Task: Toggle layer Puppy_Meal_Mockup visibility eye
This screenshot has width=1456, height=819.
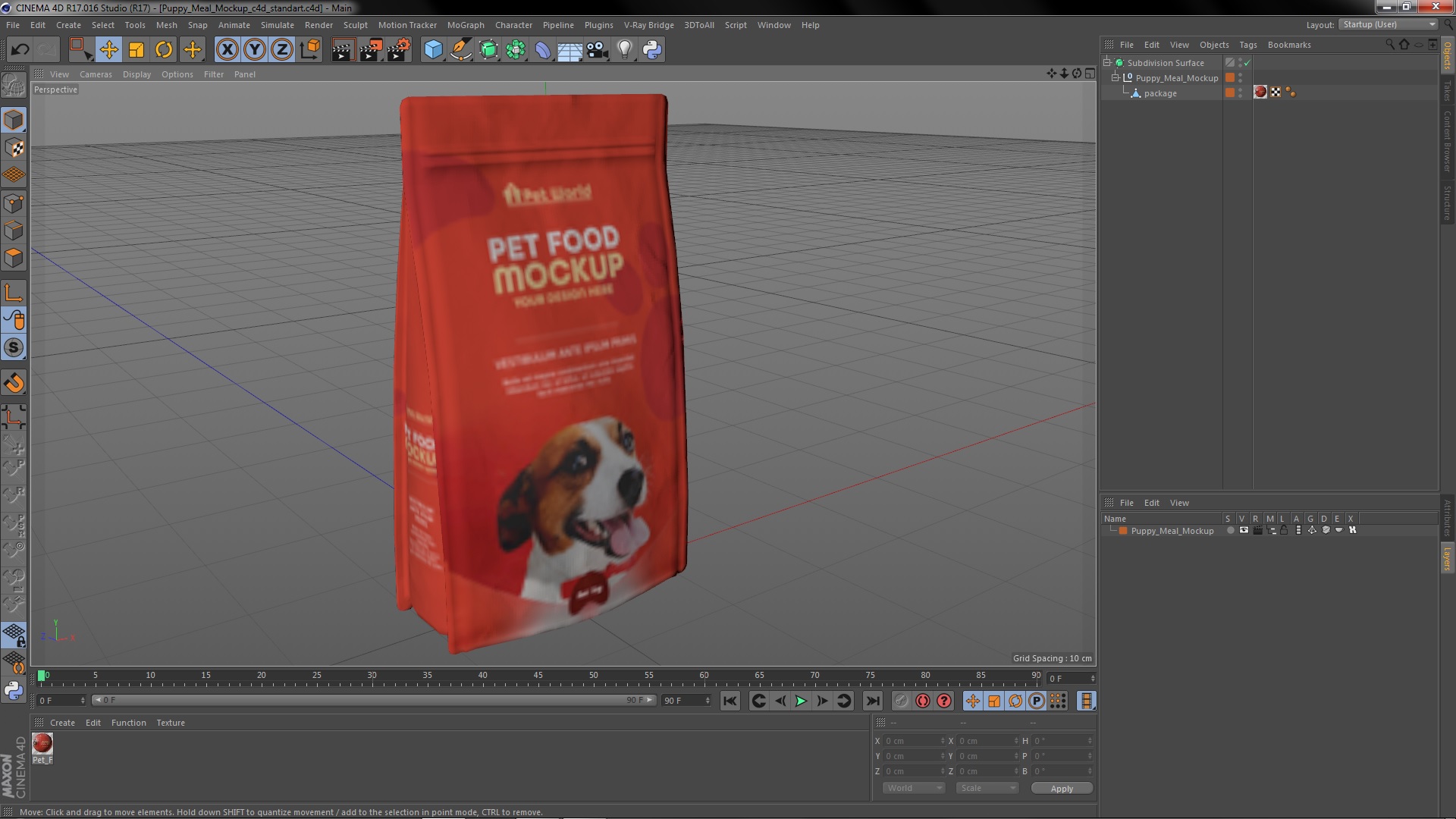Action: (x=1244, y=531)
